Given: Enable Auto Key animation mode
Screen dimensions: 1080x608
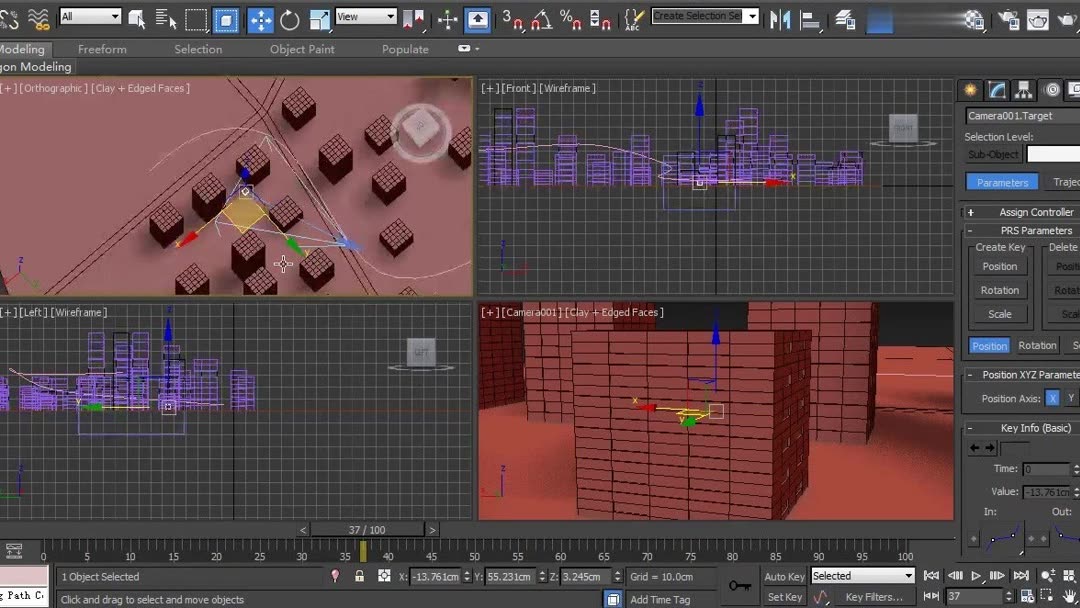Looking at the screenshot, I should (x=784, y=576).
